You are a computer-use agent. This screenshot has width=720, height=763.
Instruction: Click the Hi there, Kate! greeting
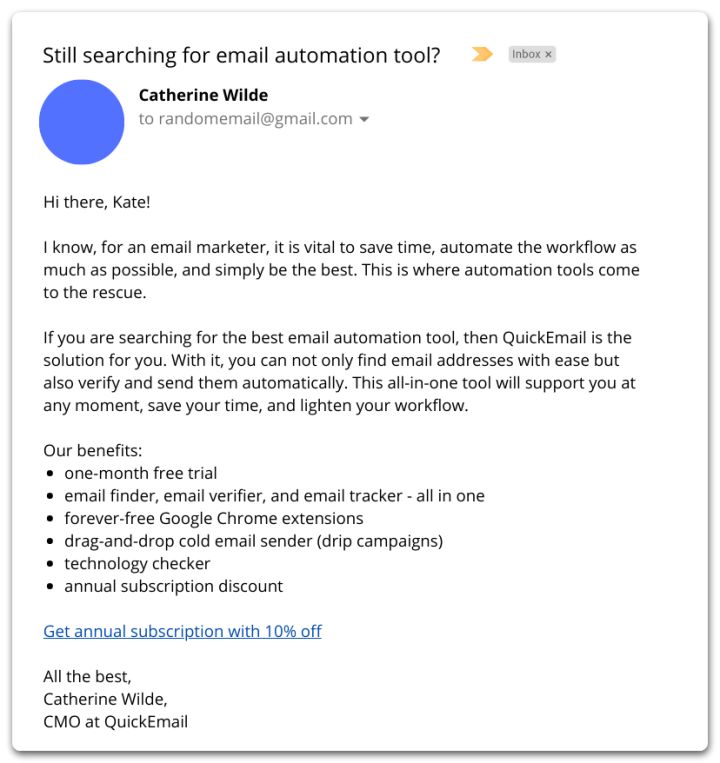point(97,202)
